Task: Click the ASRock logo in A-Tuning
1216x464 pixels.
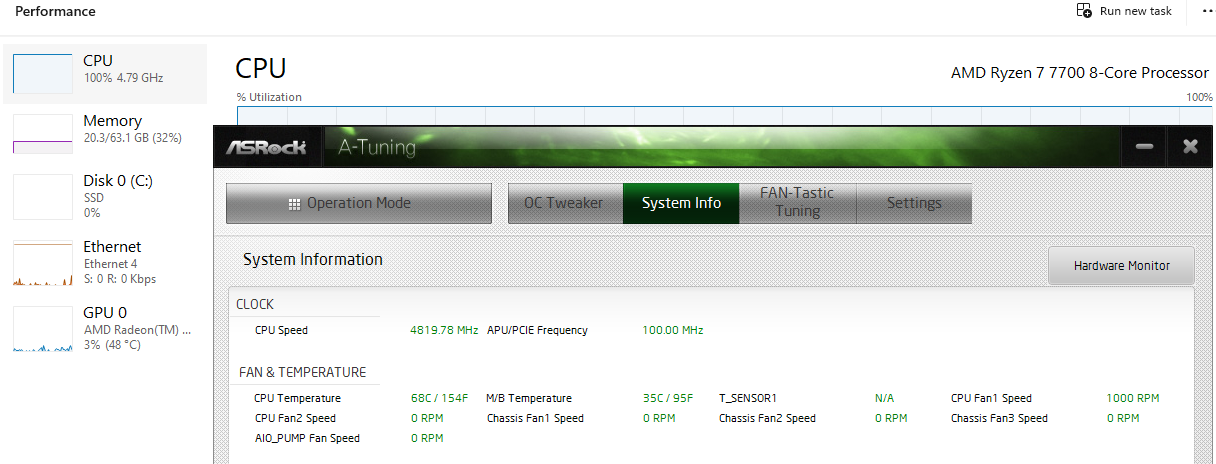Action: [265, 148]
